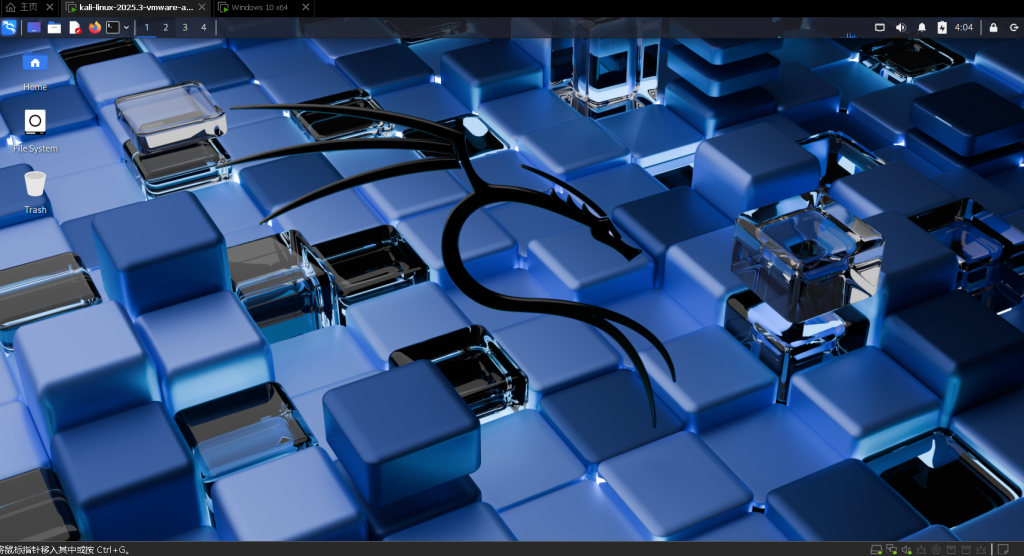
Task: Launch the terminal emulator from the panel
Action: 114,27
